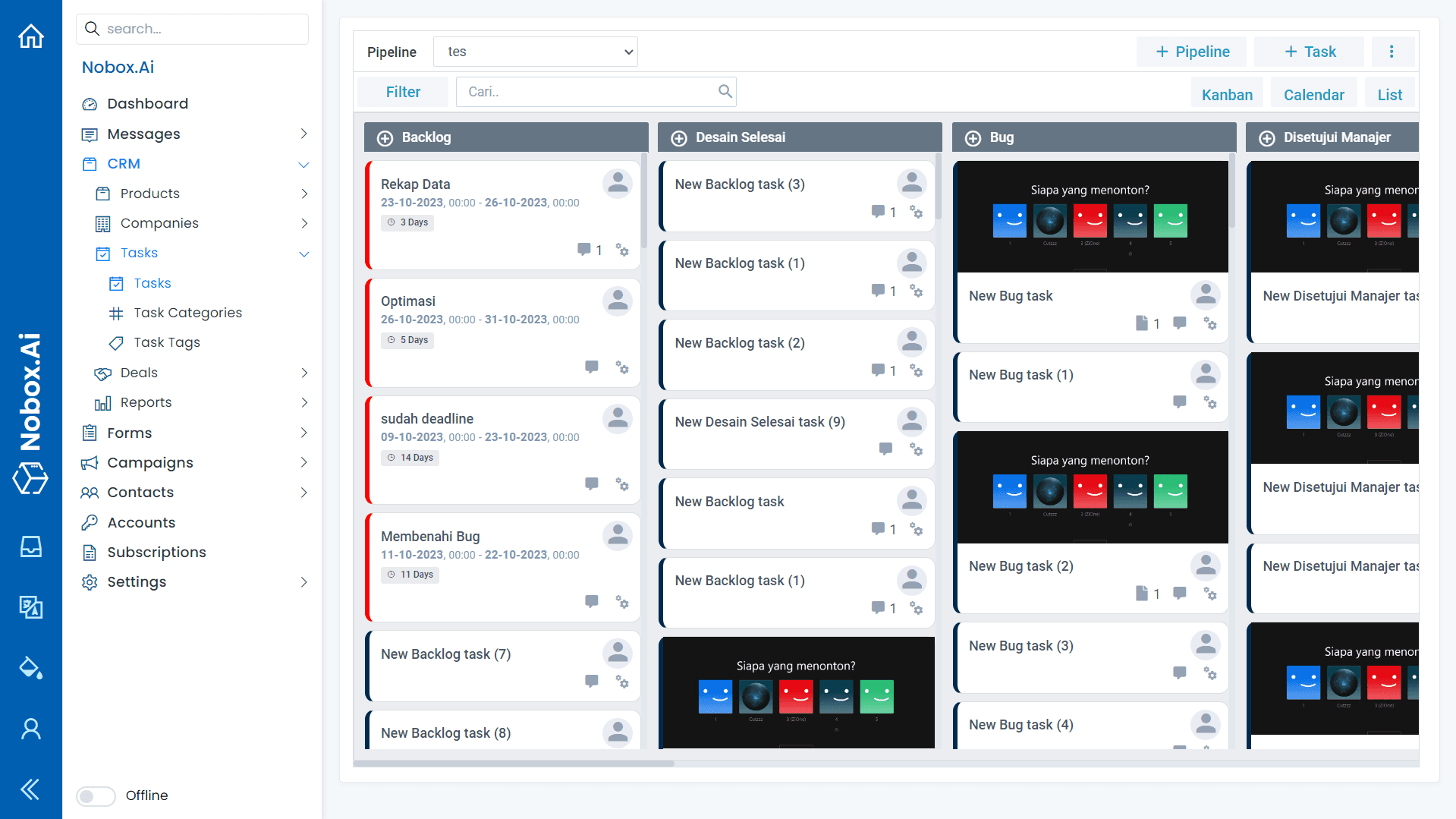Open the three-dot more options menu
Image resolution: width=1456 pixels, height=819 pixels.
tap(1391, 52)
